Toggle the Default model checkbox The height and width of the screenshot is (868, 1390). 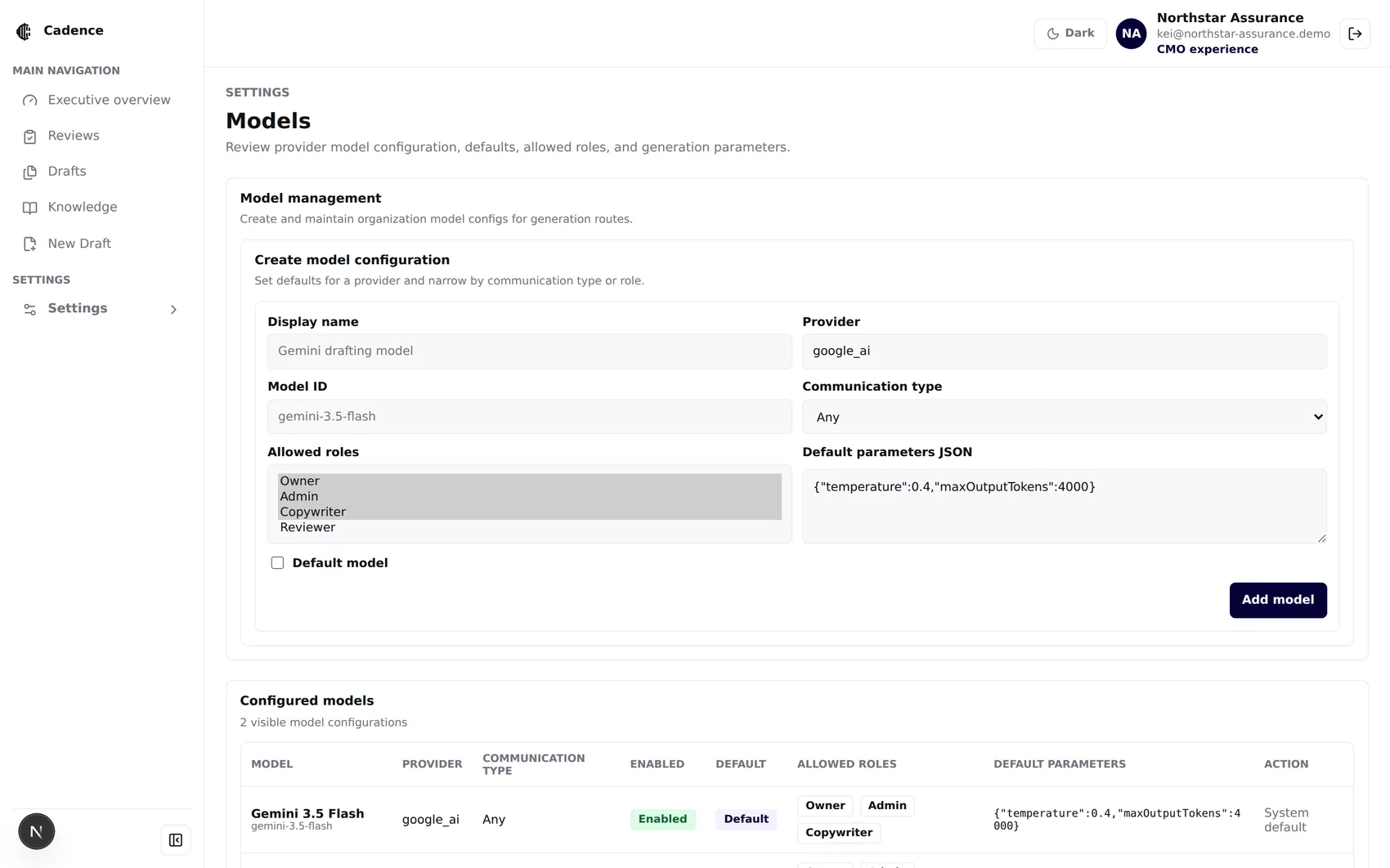tap(277, 562)
